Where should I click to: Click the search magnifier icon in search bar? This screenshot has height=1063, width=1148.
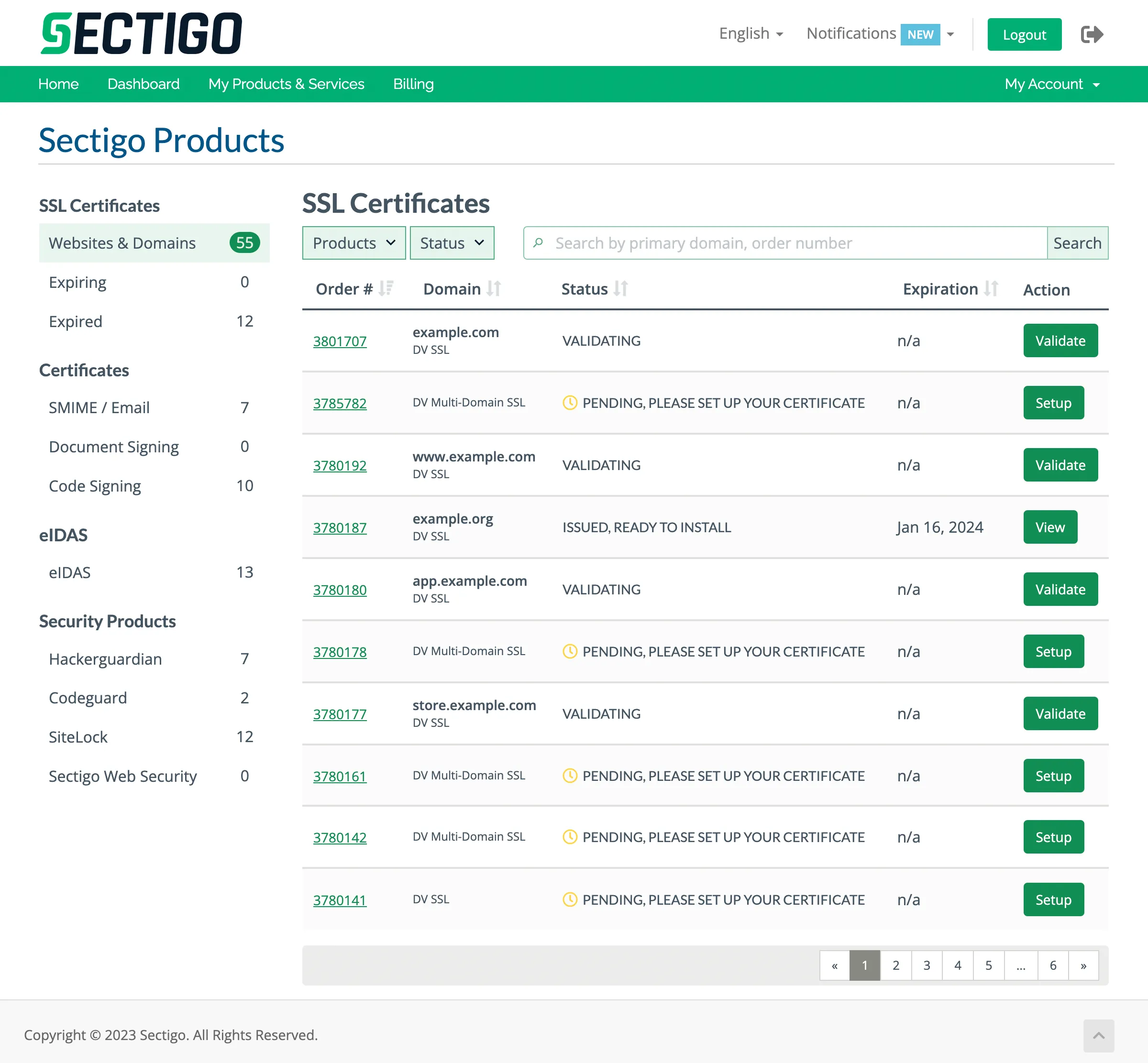point(539,243)
